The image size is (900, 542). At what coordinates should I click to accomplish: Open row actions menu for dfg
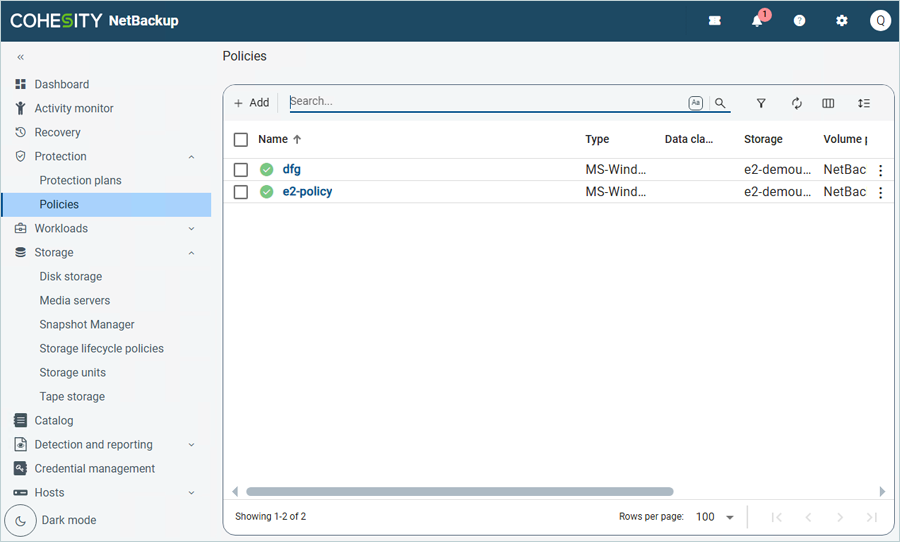click(x=880, y=170)
